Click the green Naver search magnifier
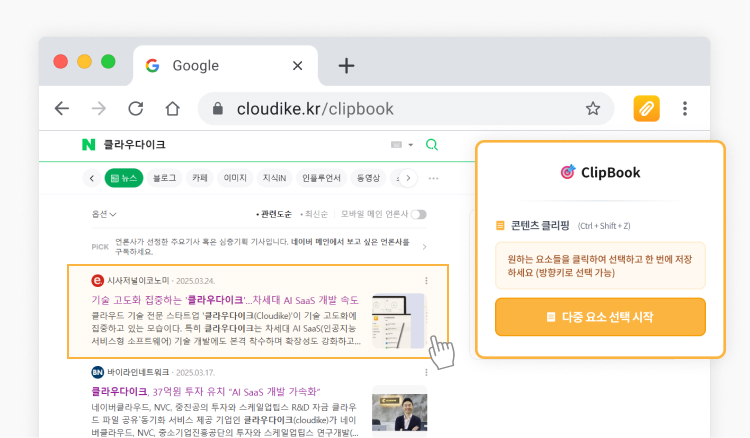 point(431,144)
